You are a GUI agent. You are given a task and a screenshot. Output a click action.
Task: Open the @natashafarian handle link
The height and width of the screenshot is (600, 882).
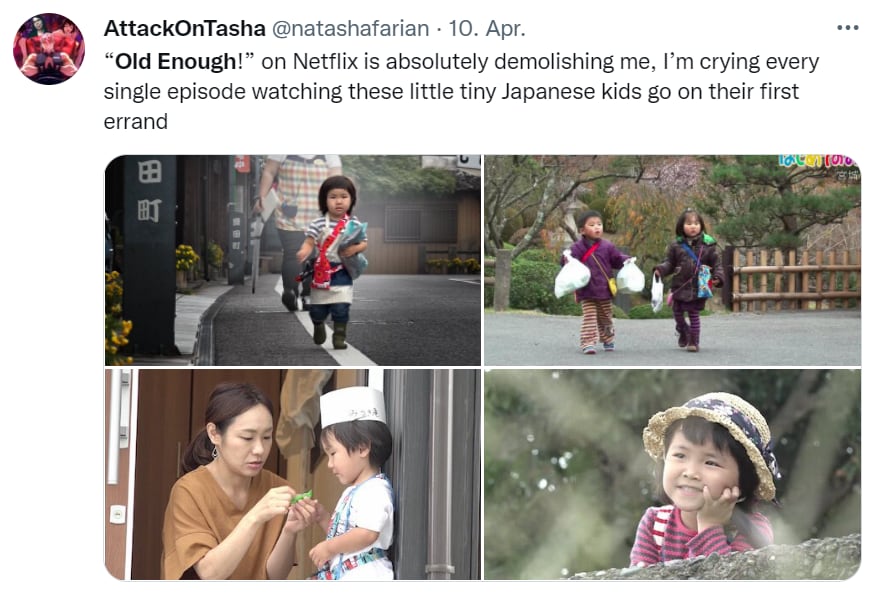[x=350, y=28]
